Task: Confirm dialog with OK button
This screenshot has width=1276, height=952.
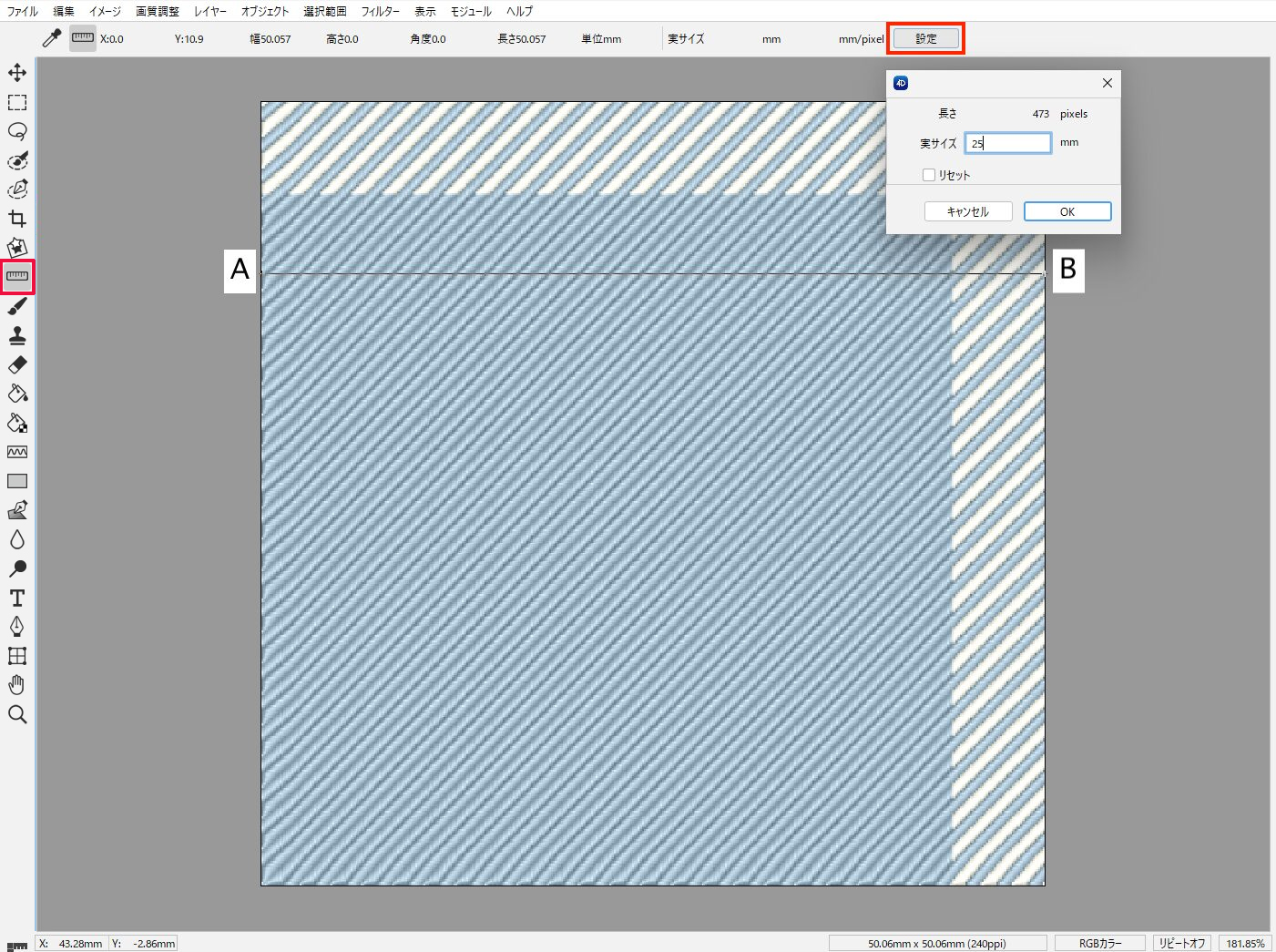Action: point(1067,211)
